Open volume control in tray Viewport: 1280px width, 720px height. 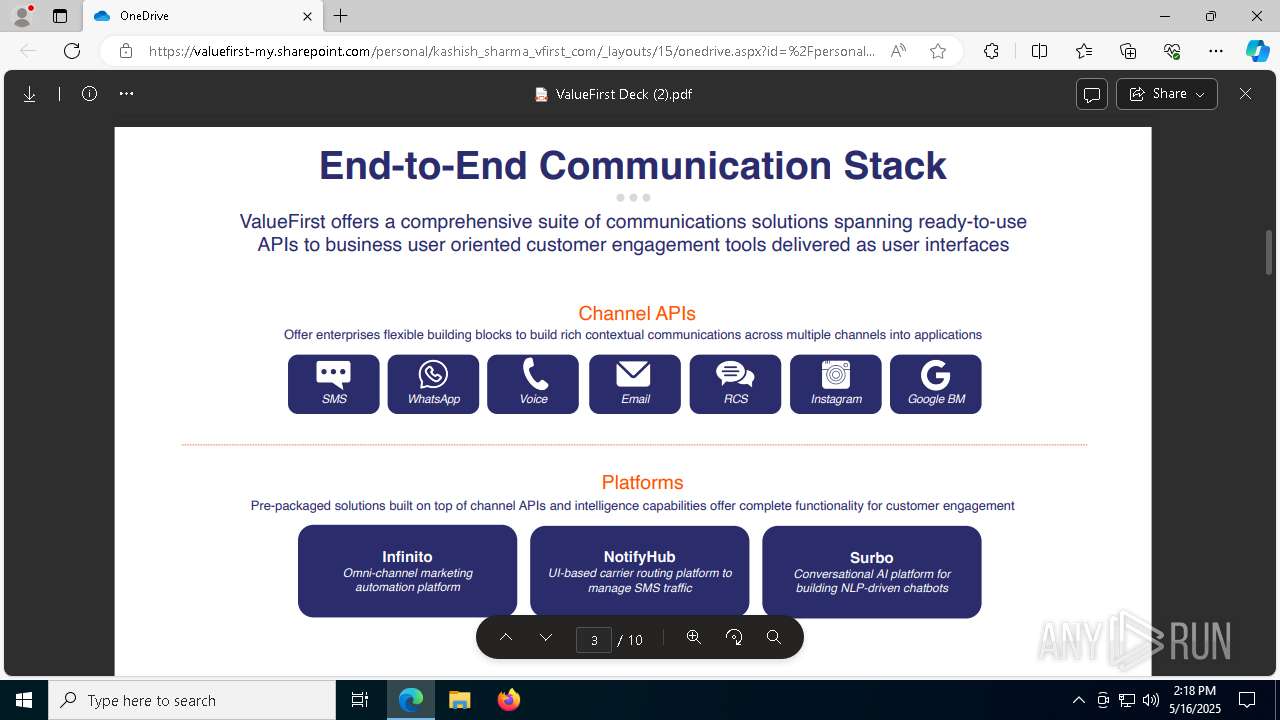pos(1150,700)
